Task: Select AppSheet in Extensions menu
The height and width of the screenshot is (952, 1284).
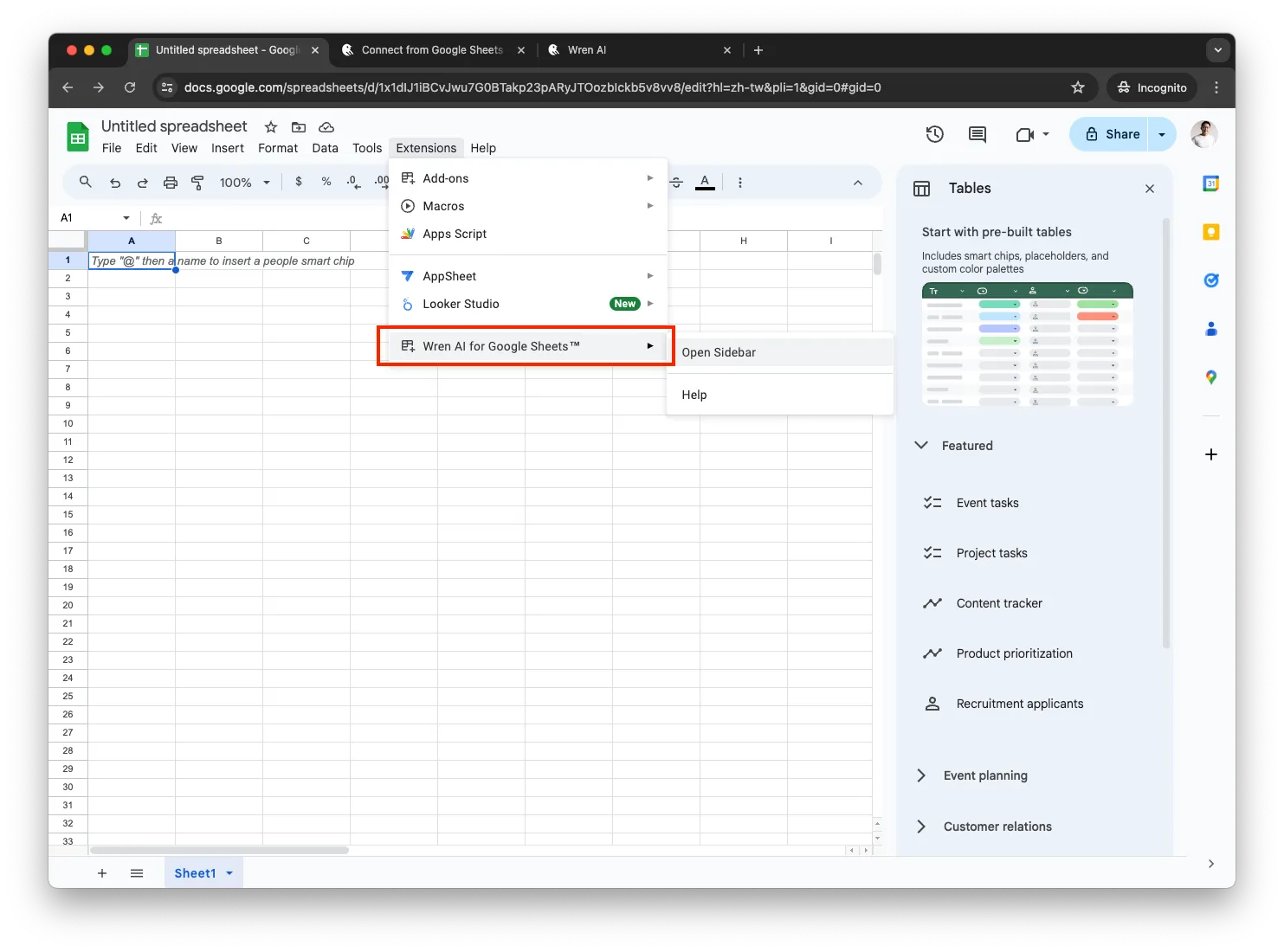Action: coord(528,276)
